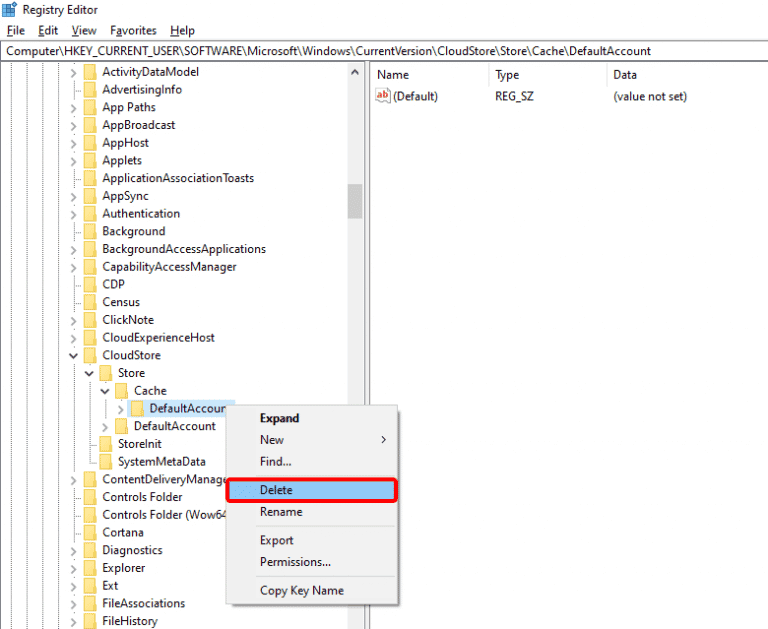Click the Applets folder icon
Viewport: 768px width, 629px height.
coord(90,161)
